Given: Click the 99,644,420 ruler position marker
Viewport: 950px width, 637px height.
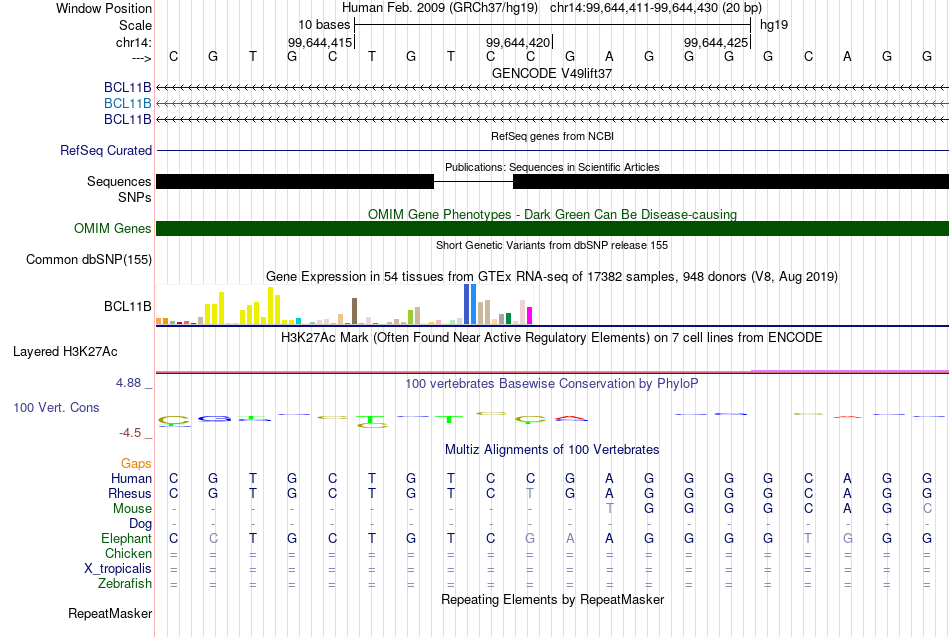Looking at the screenshot, I should pyautogui.click(x=519, y=42).
